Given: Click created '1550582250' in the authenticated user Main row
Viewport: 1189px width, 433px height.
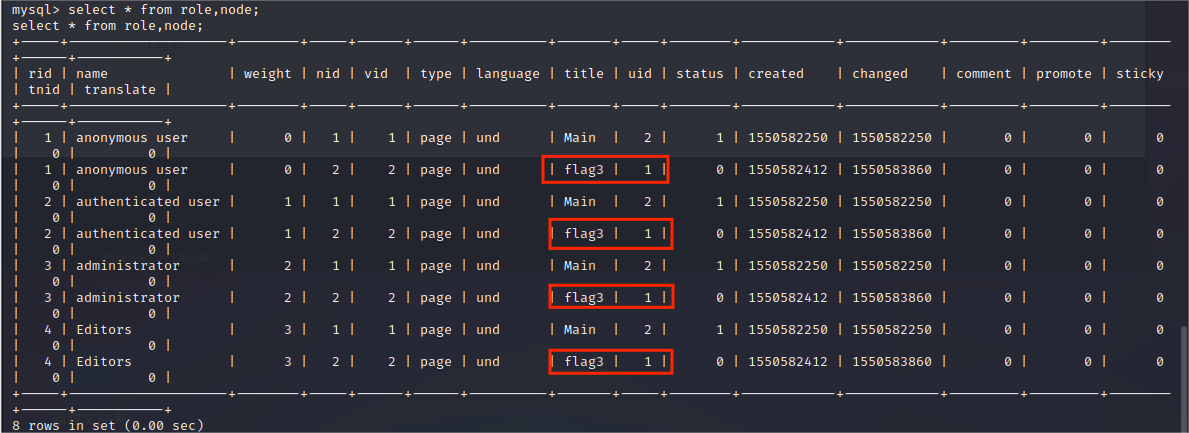Looking at the screenshot, I should click(788, 202).
